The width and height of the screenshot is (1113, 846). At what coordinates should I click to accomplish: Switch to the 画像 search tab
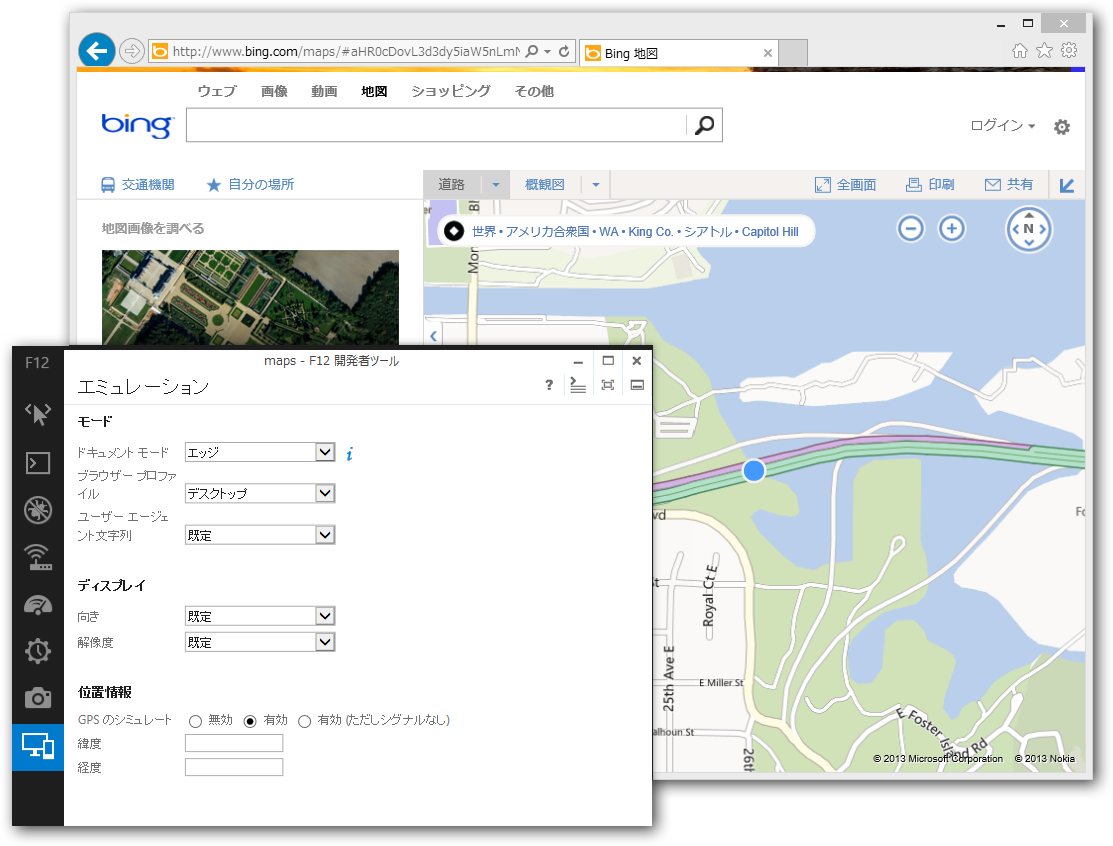(274, 90)
